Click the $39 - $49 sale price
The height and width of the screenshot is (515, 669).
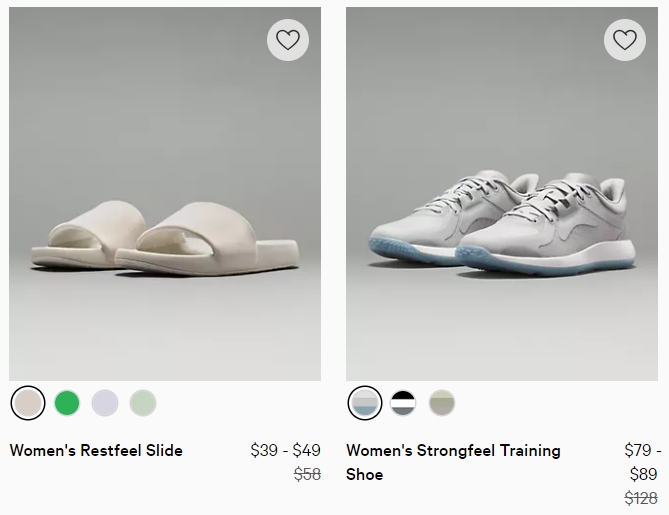coord(285,450)
